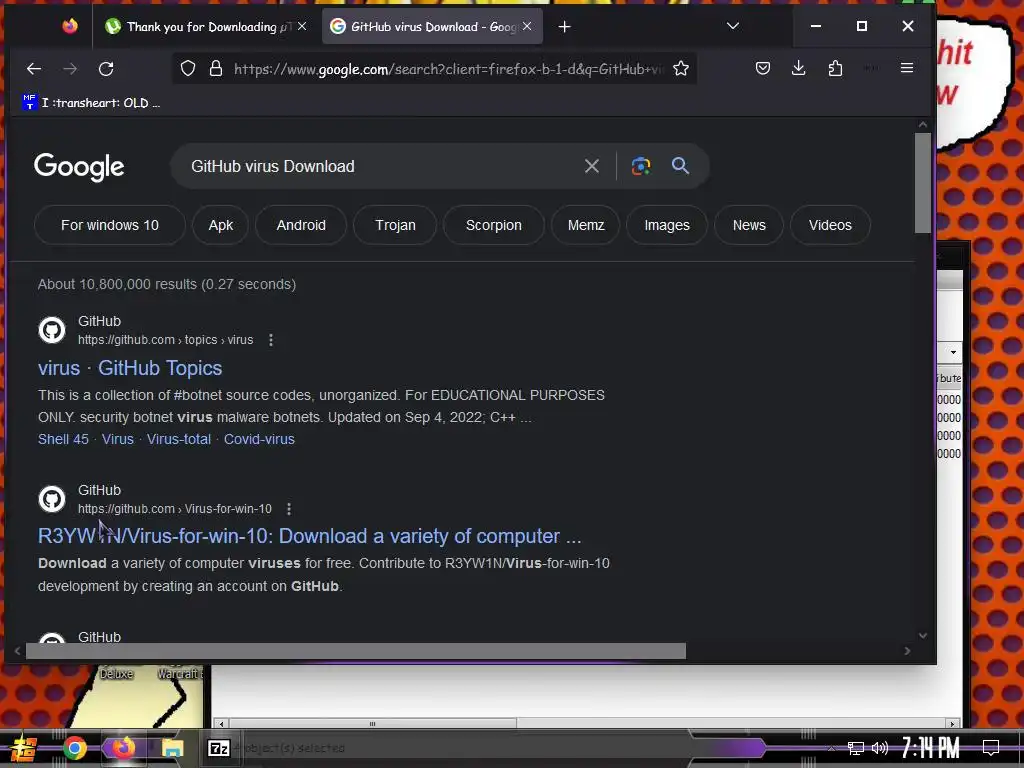Filter results by Apk
The height and width of the screenshot is (768, 1024).
click(221, 225)
